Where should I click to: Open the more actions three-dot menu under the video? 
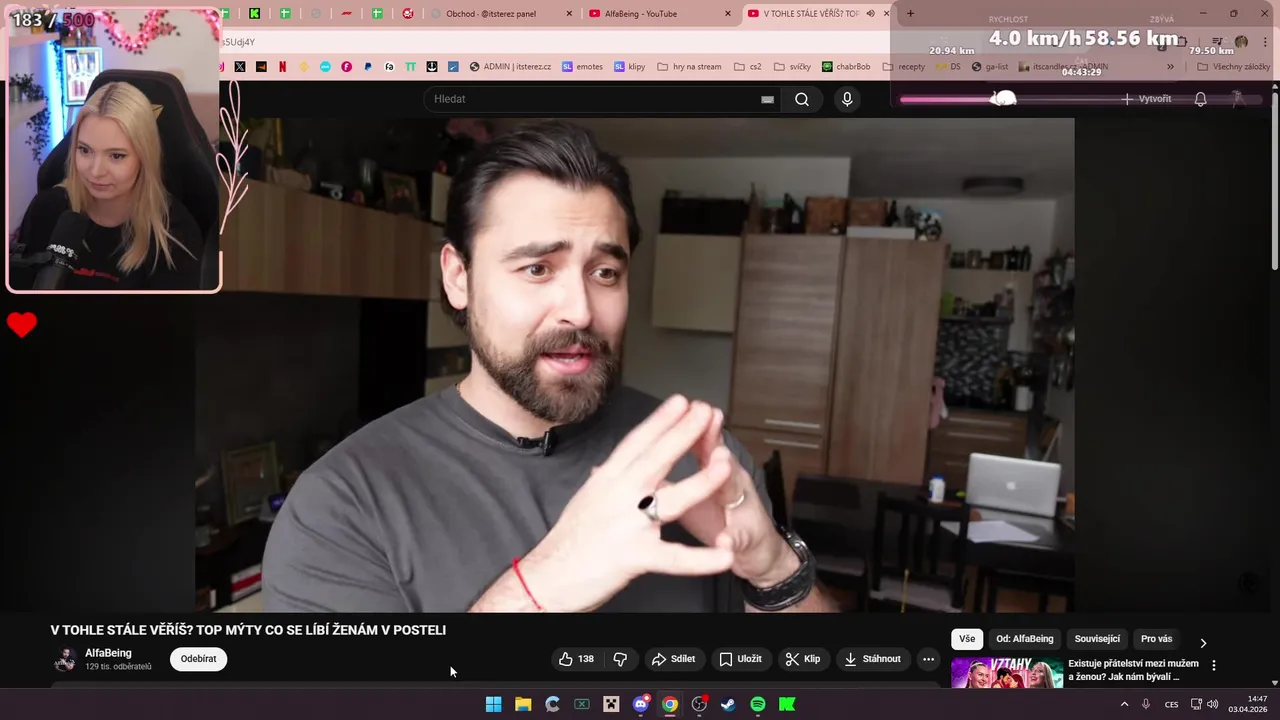(x=928, y=659)
